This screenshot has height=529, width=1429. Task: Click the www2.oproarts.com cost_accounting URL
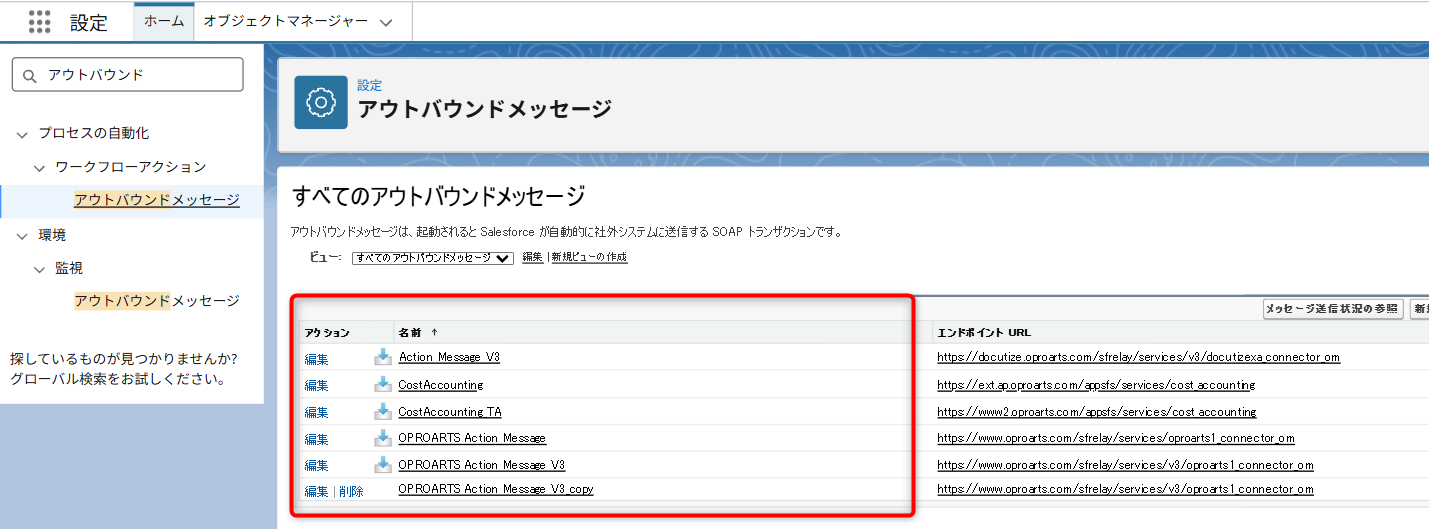click(1097, 411)
